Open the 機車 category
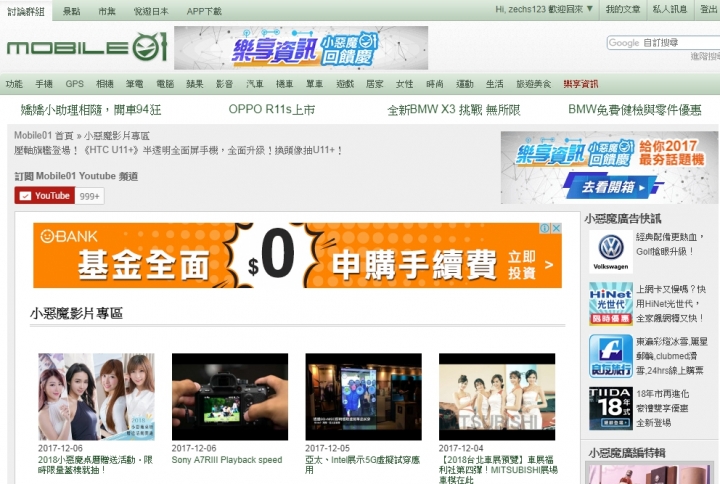This screenshot has height=484, width=720. pos(285,84)
